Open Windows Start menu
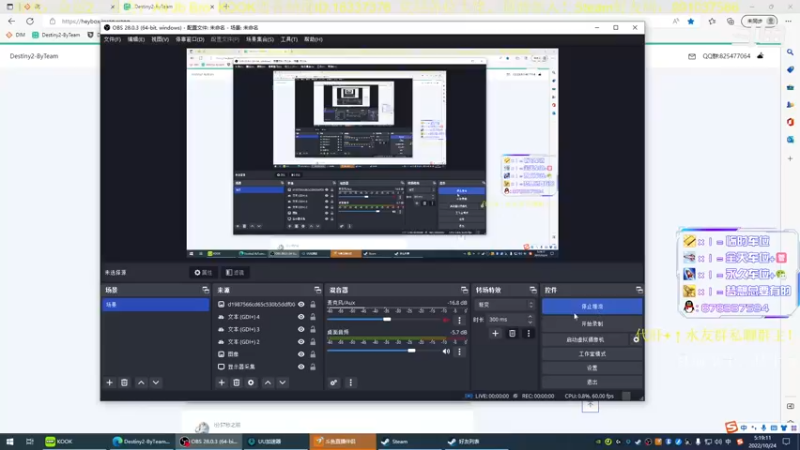Screen dimensions: 800x450 (10, 441)
